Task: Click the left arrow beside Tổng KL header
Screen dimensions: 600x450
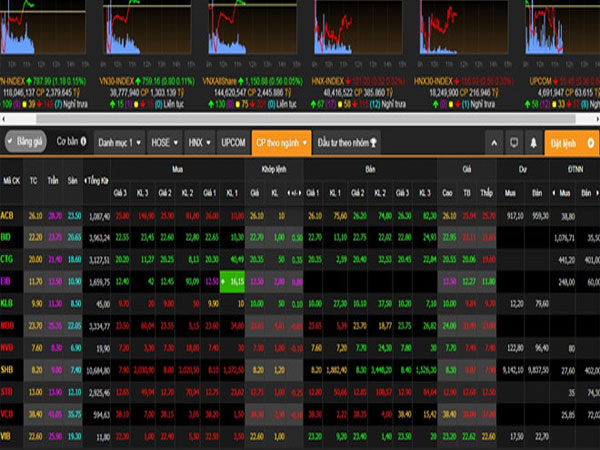Action: point(85,181)
